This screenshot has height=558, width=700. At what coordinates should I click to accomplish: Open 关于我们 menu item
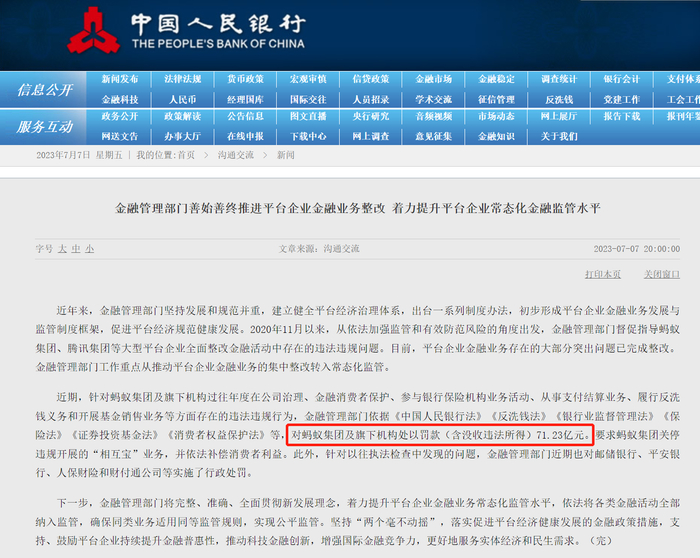559,136
